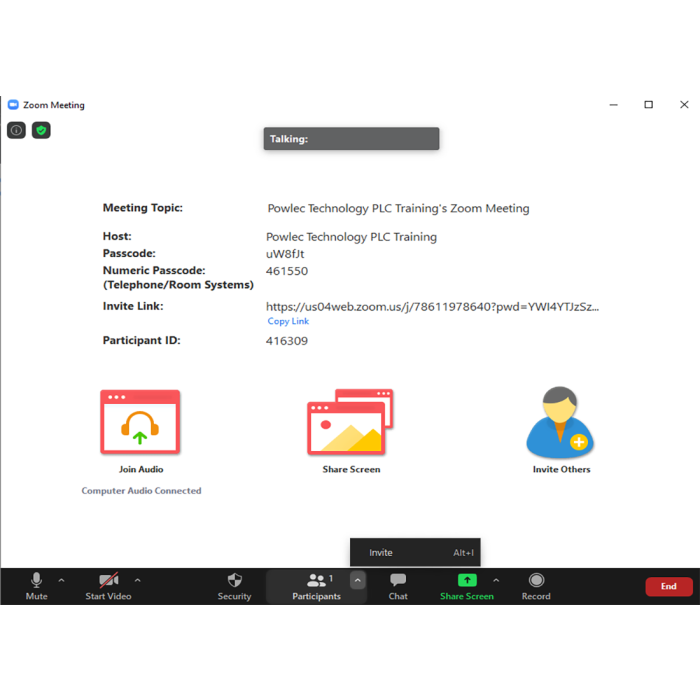
Task: Click the green encryption shield icon
Action: point(41,130)
